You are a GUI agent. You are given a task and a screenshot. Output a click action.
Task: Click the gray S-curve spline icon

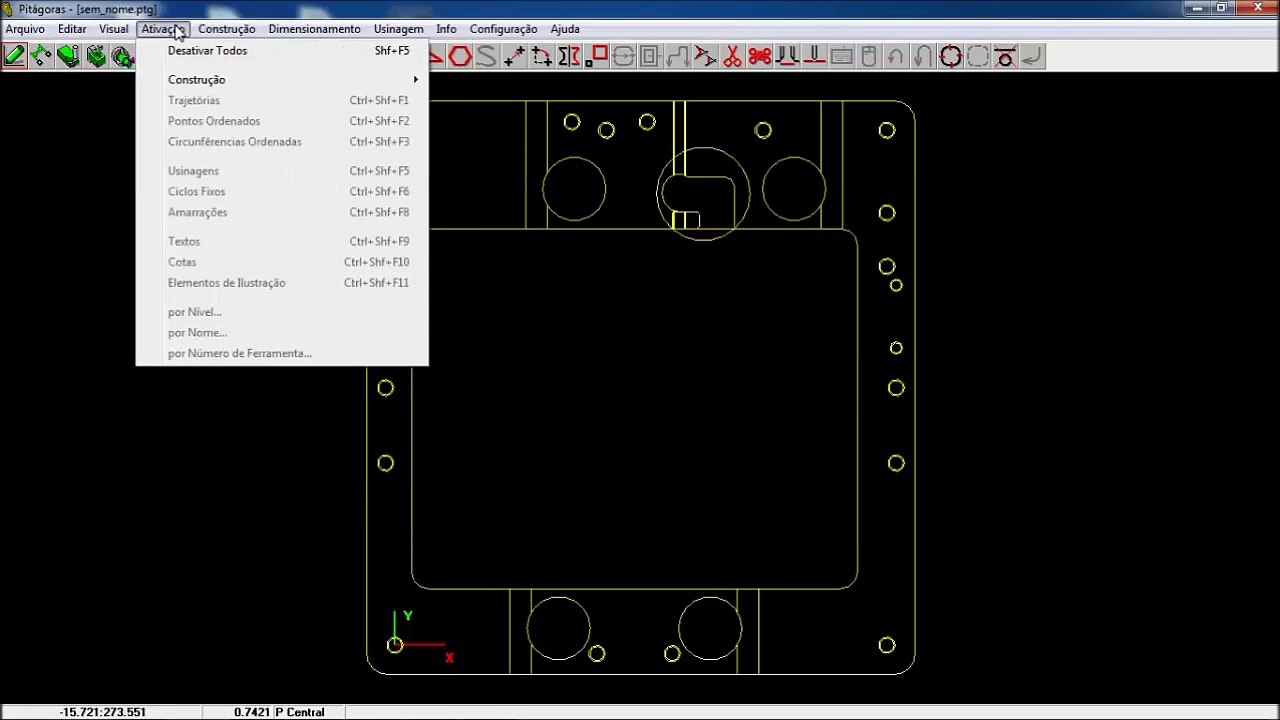487,56
